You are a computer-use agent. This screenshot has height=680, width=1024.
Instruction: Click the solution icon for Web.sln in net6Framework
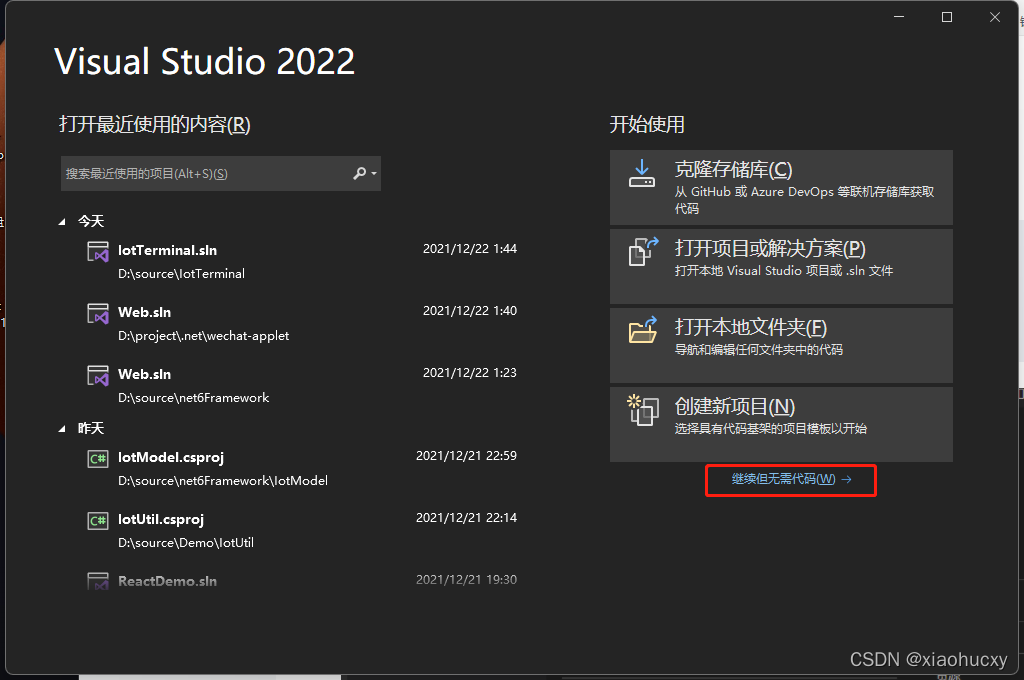pyautogui.click(x=98, y=376)
